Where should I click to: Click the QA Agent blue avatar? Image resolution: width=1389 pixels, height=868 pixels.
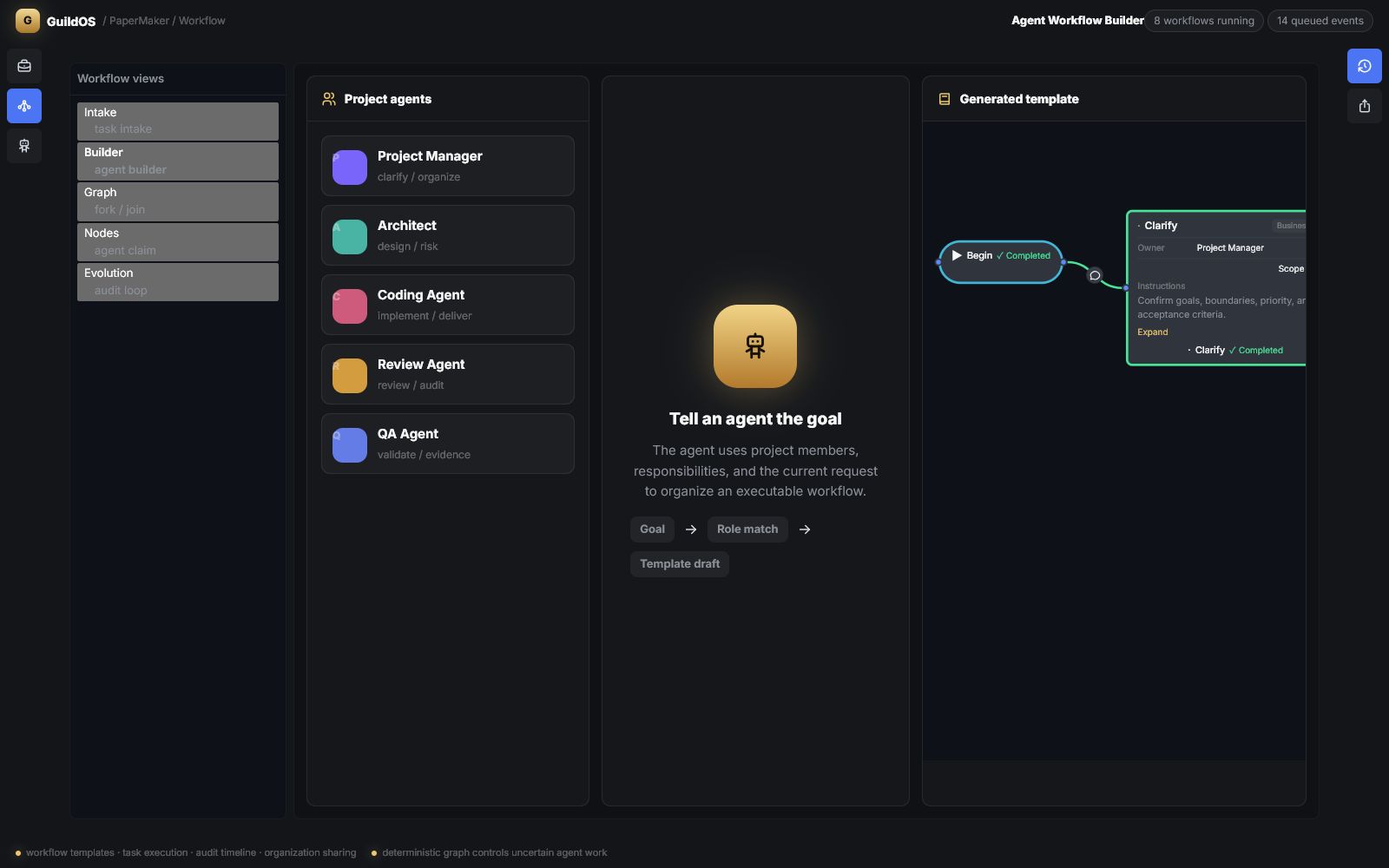350,445
